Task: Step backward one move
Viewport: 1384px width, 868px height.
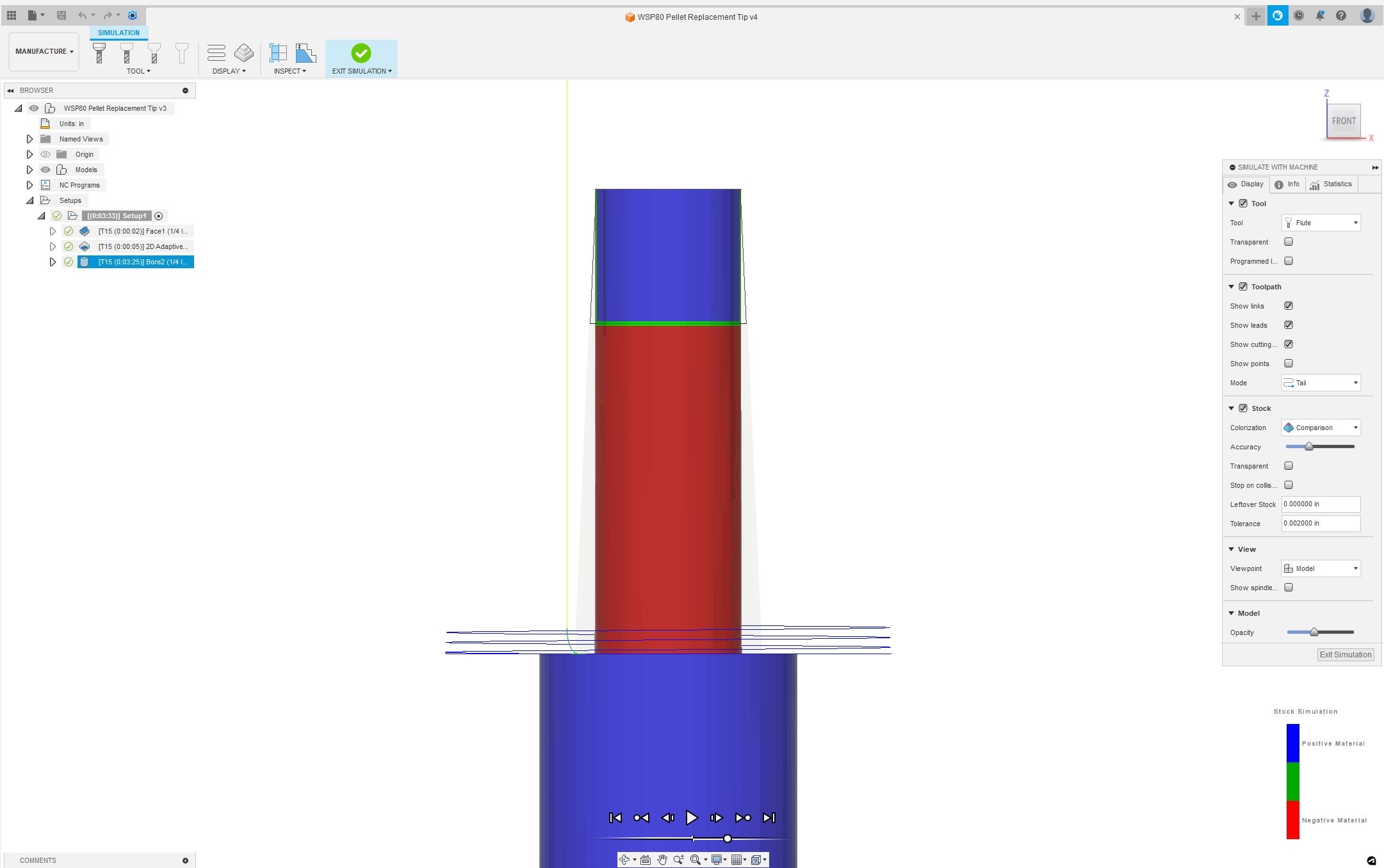Action: [667, 817]
